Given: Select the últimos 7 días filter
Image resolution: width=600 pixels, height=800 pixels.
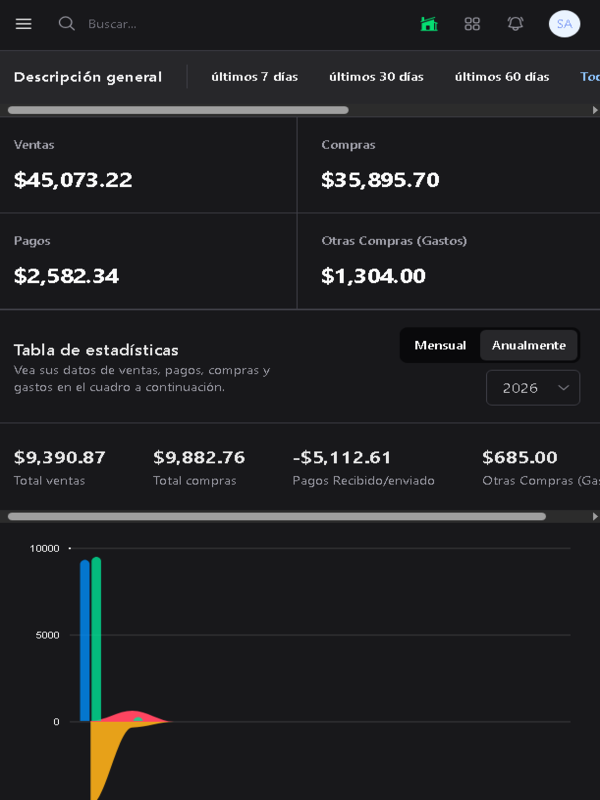Looking at the screenshot, I should [254, 77].
